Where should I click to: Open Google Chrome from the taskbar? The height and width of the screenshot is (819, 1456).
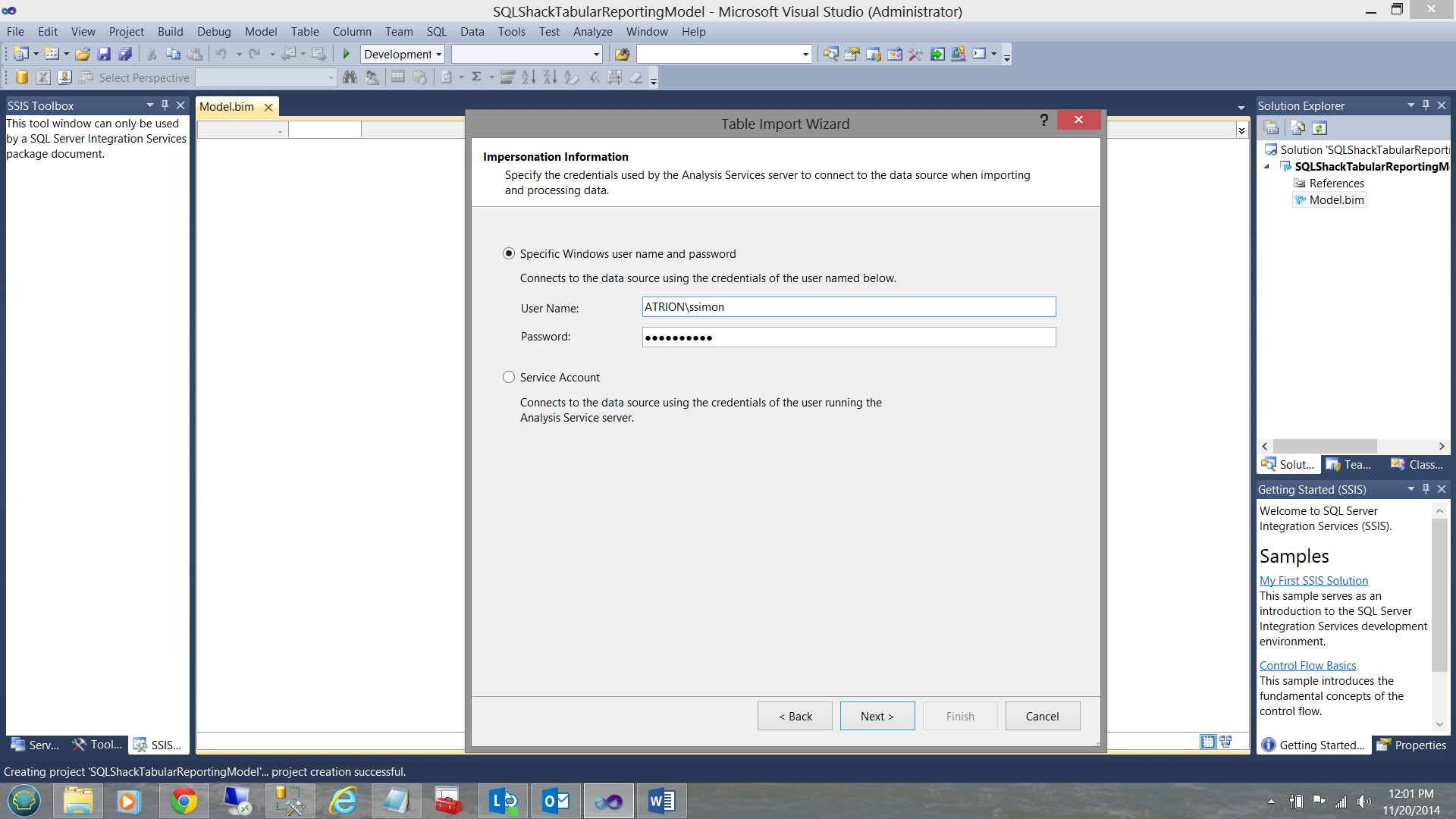coord(184,801)
